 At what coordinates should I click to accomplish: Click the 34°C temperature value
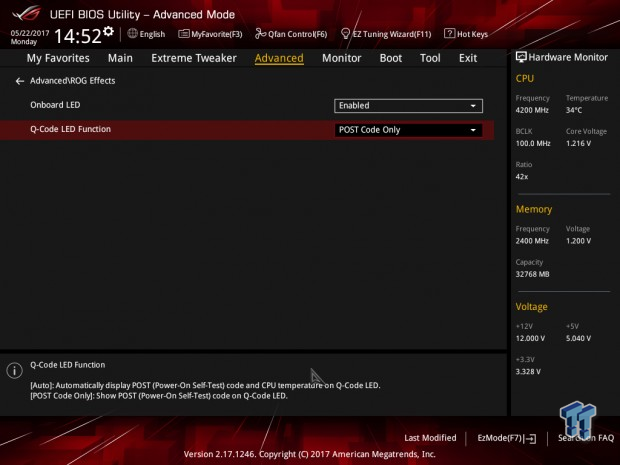pyautogui.click(x=574, y=110)
